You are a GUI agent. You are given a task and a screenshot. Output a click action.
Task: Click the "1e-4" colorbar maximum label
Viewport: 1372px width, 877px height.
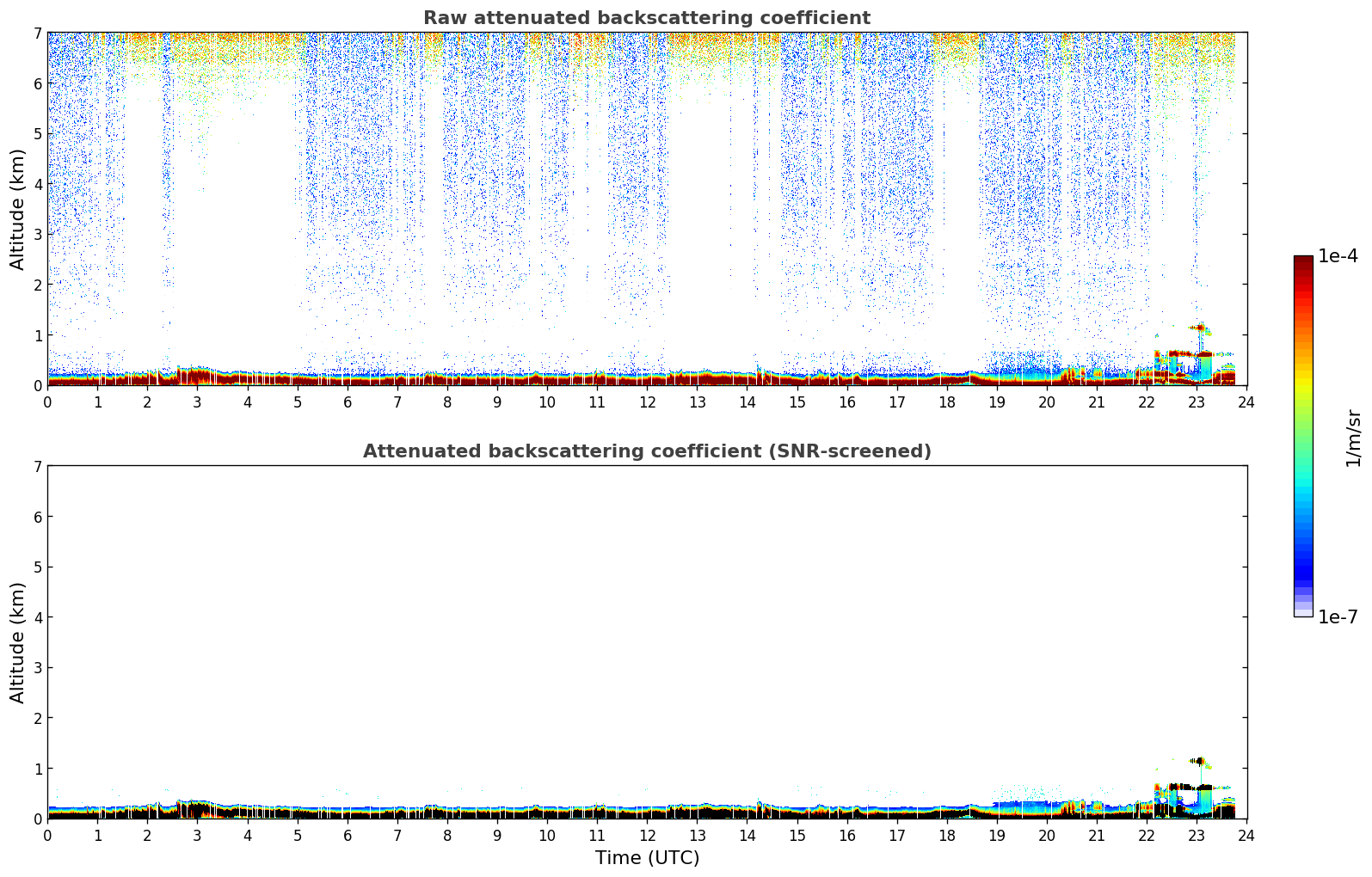pos(1338,256)
